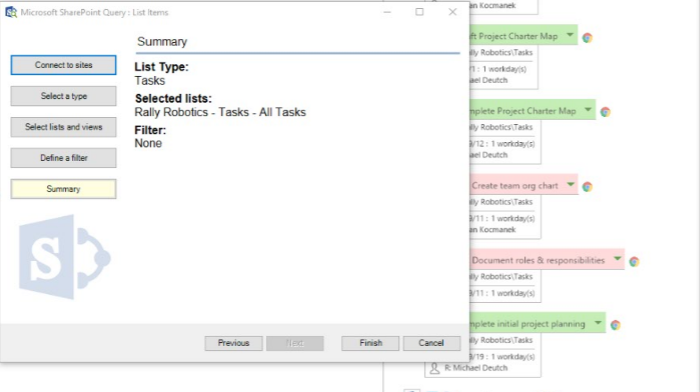Minimize the SharePoint Query dialog window

[387, 12]
